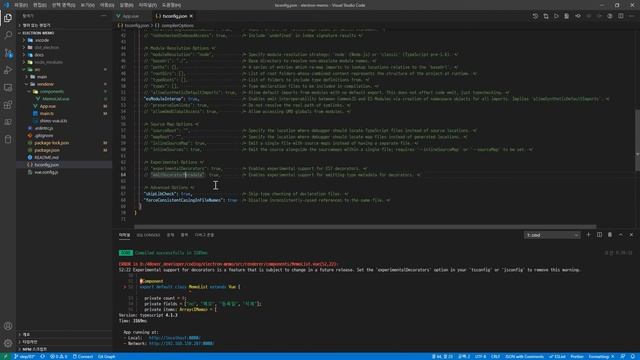Open the Source Control view

pos(8,53)
